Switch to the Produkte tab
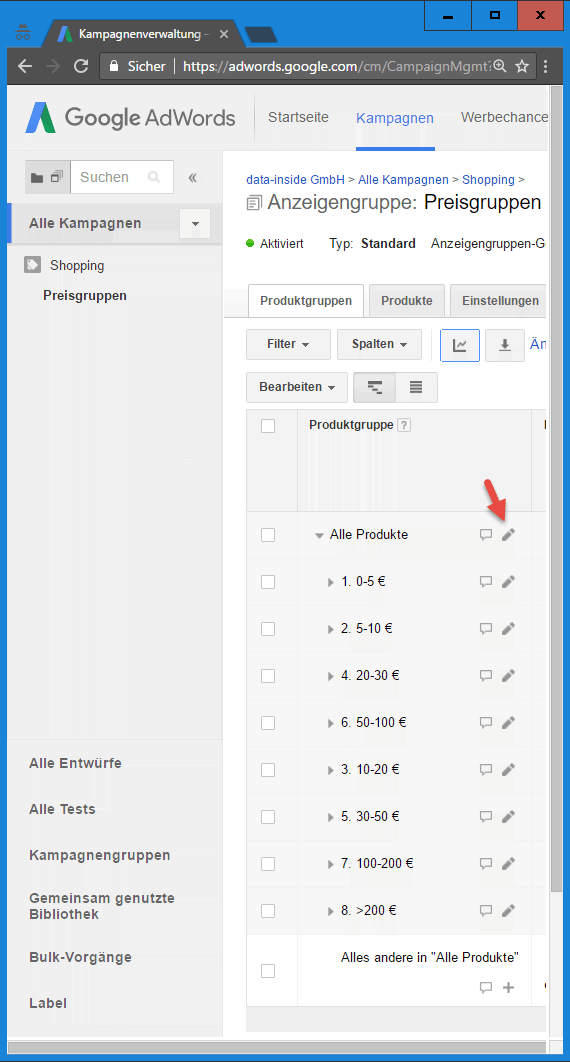Screen dimensions: 570x1062 point(407,301)
